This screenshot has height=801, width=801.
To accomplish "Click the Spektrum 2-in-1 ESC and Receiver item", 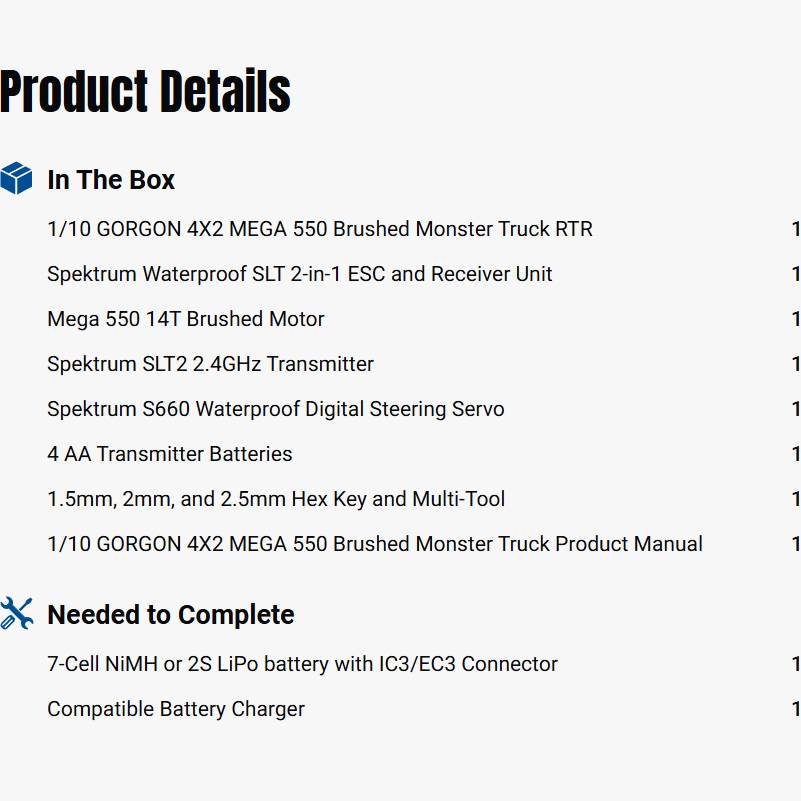I will point(300,274).
